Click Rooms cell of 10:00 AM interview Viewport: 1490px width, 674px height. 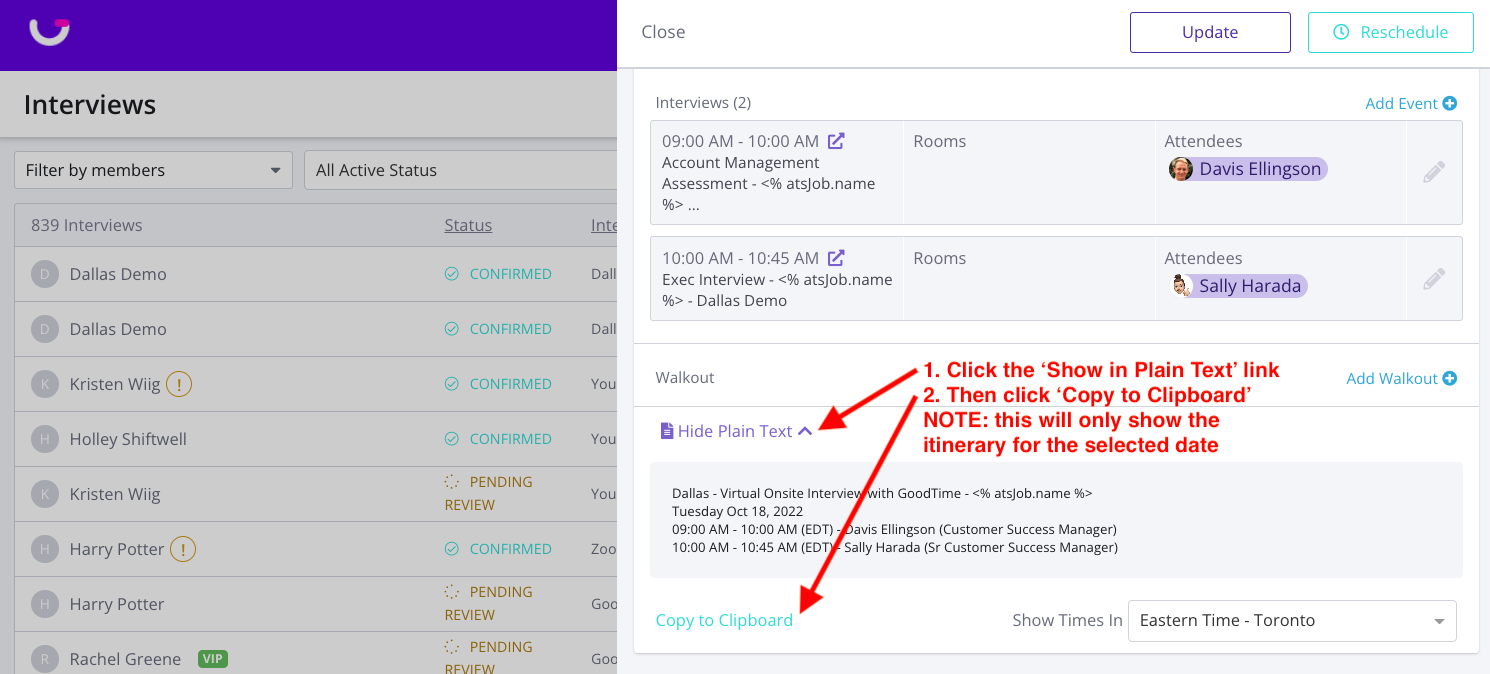point(1029,278)
